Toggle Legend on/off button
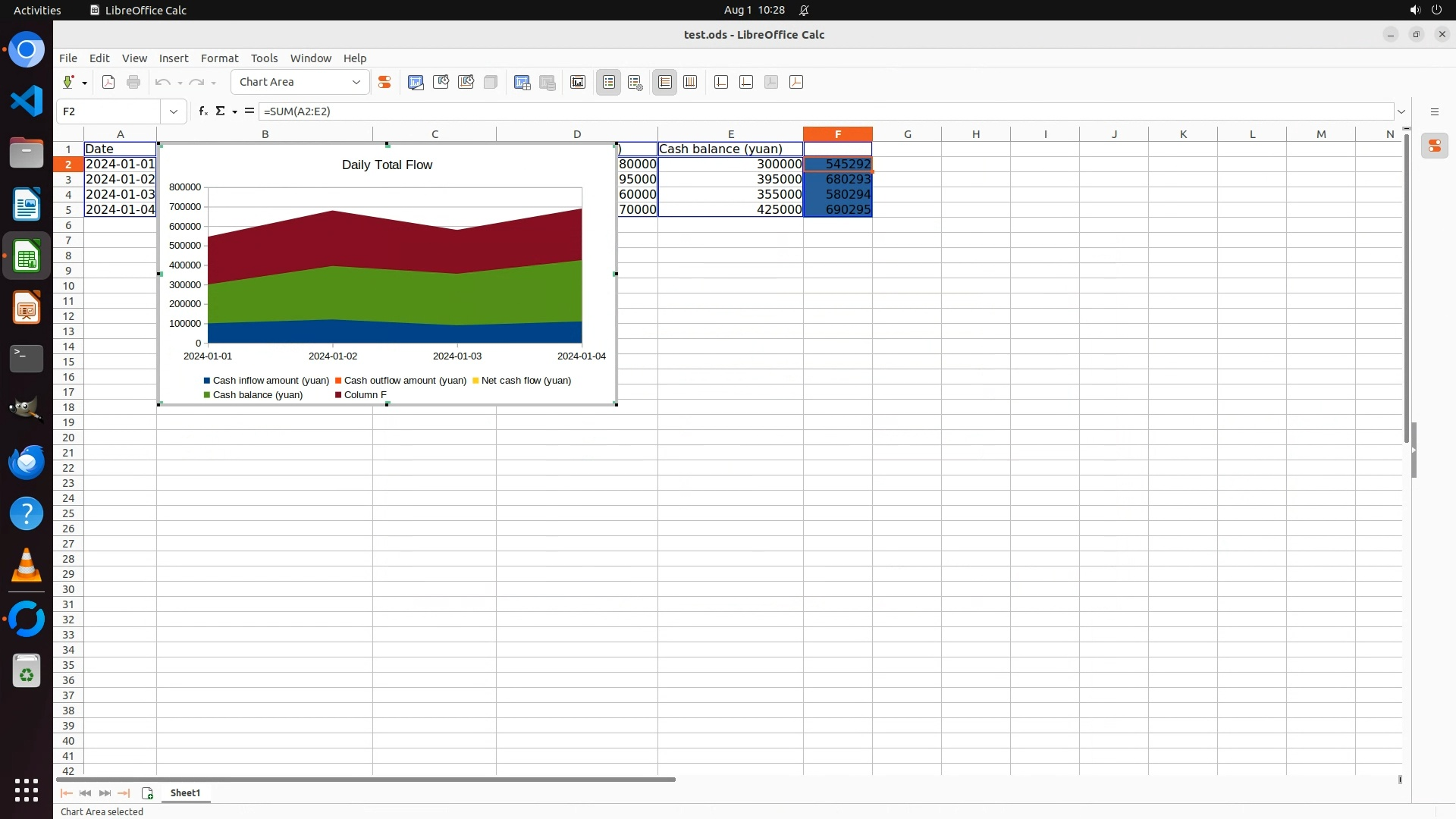Screen dimensions: 1456x819 point(609,82)
